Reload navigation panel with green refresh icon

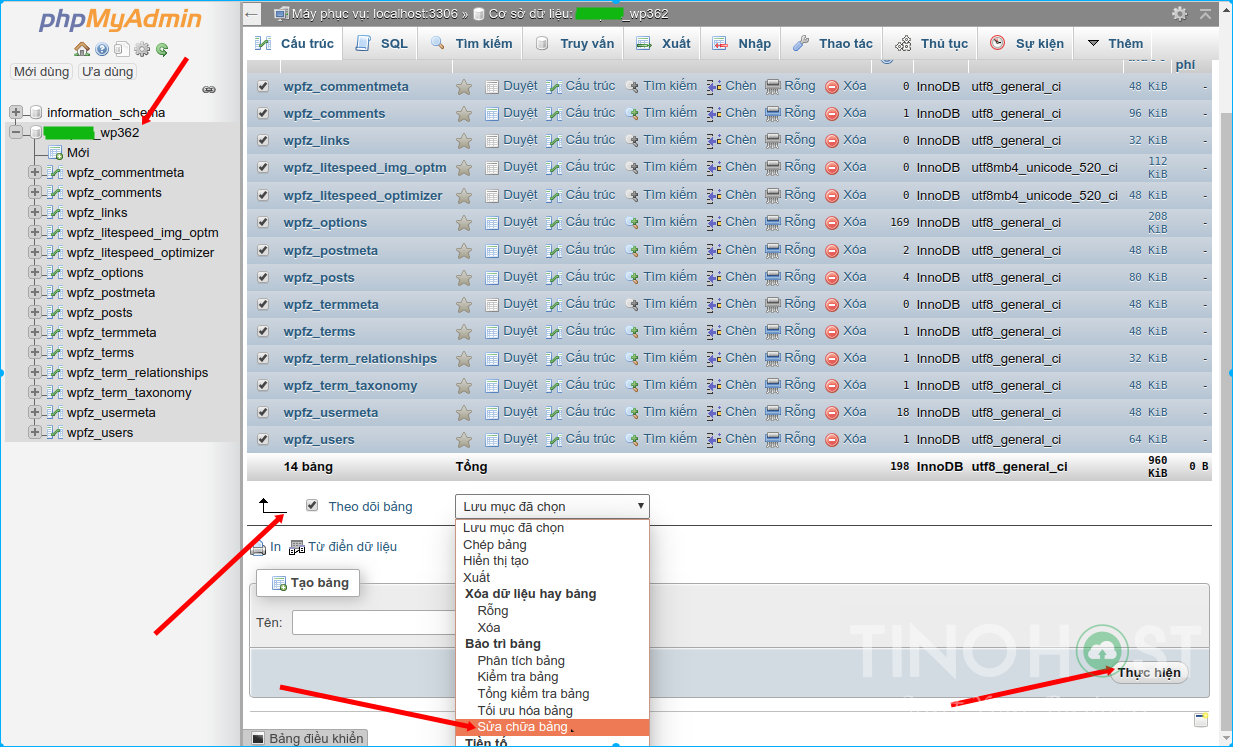click(162, 49)
